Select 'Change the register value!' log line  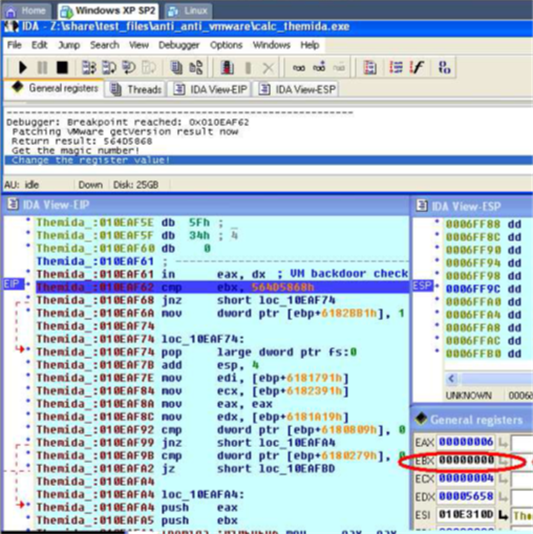(268, 160)
